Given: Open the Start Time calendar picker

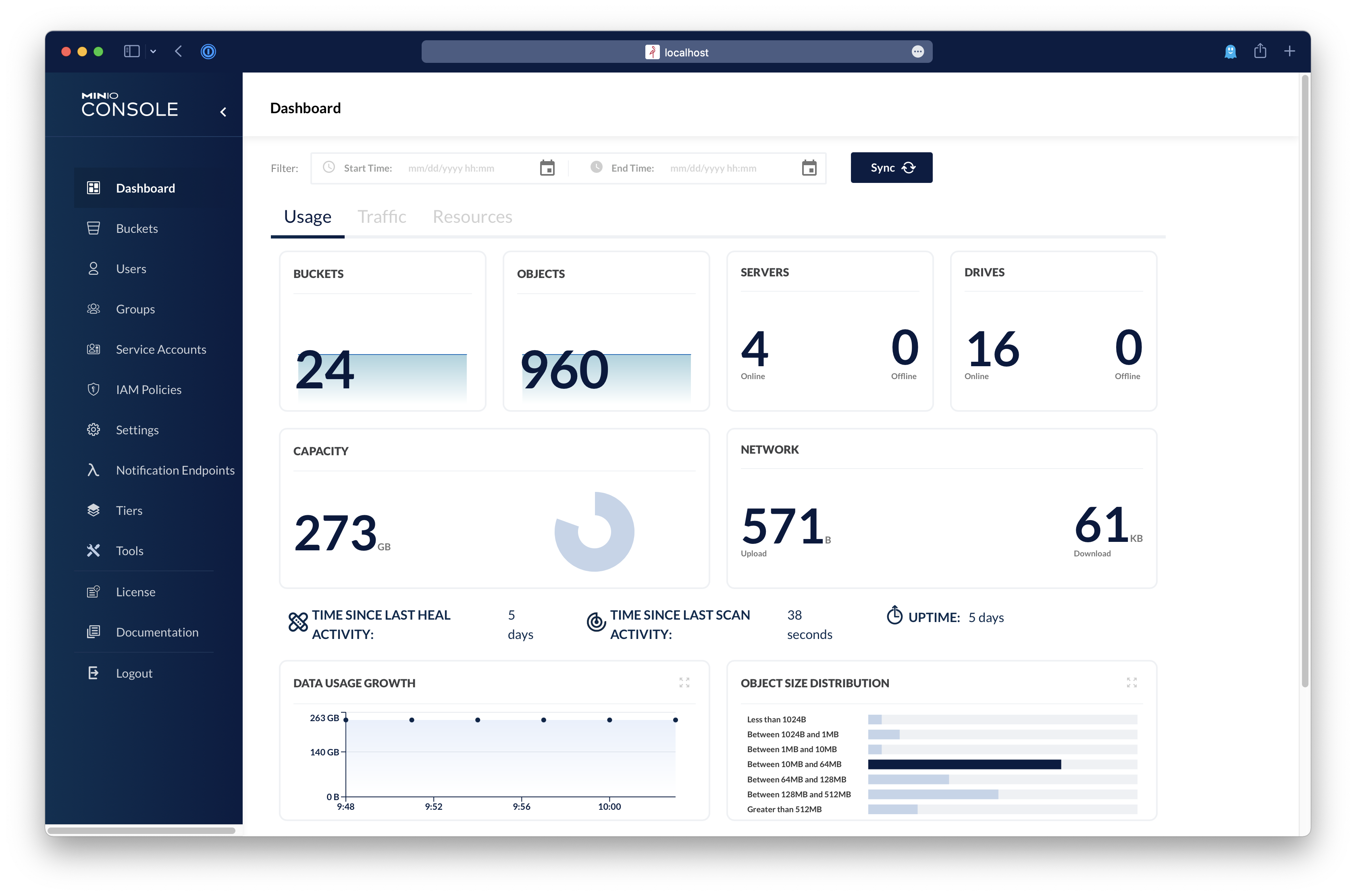Looking at the screenshot, I should (x=547, y=168).
